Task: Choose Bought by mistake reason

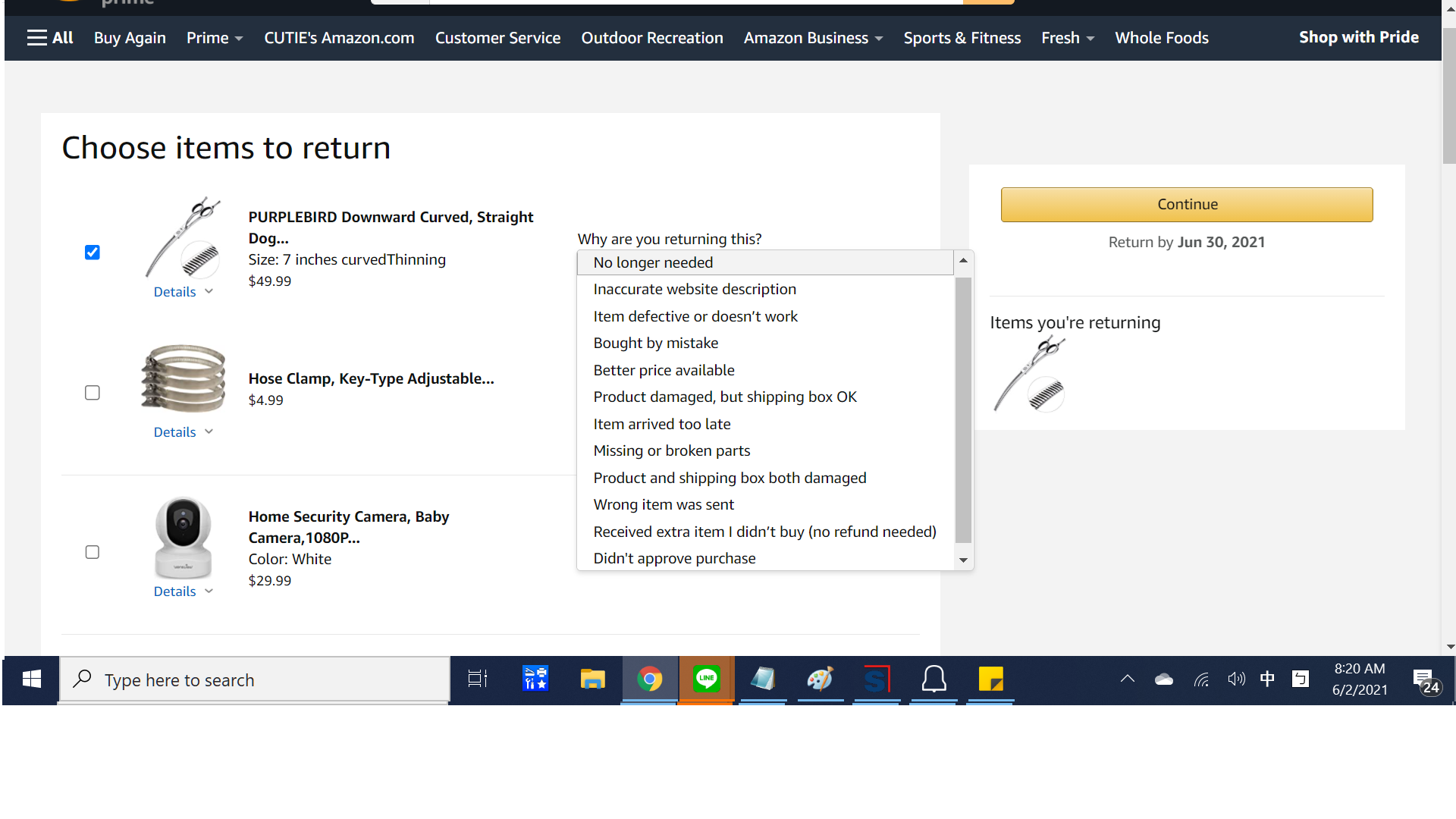Action: click(765, 344)
